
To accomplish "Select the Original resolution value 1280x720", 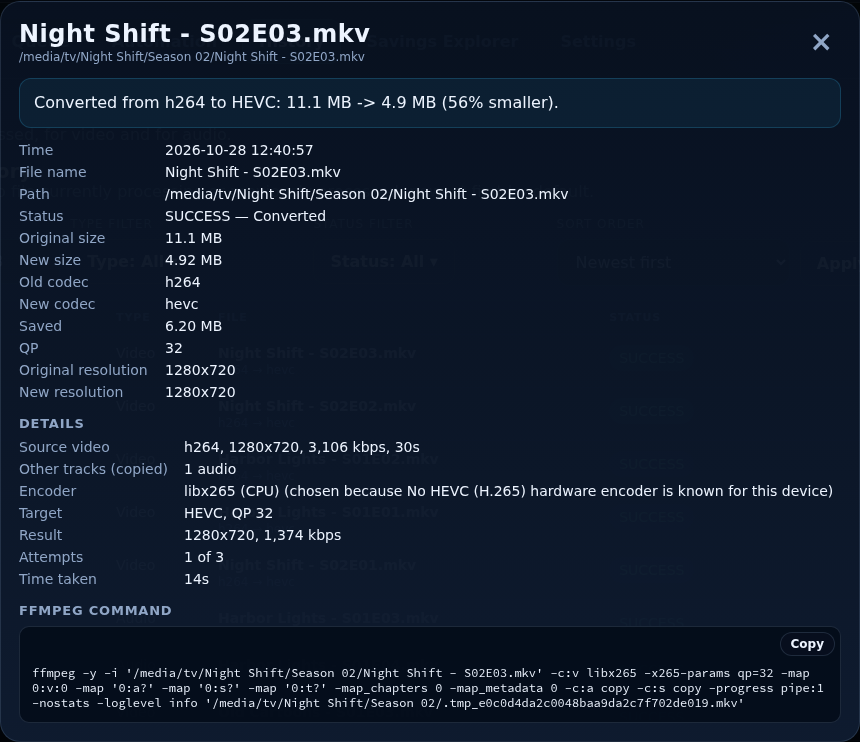I will [200, 370].
